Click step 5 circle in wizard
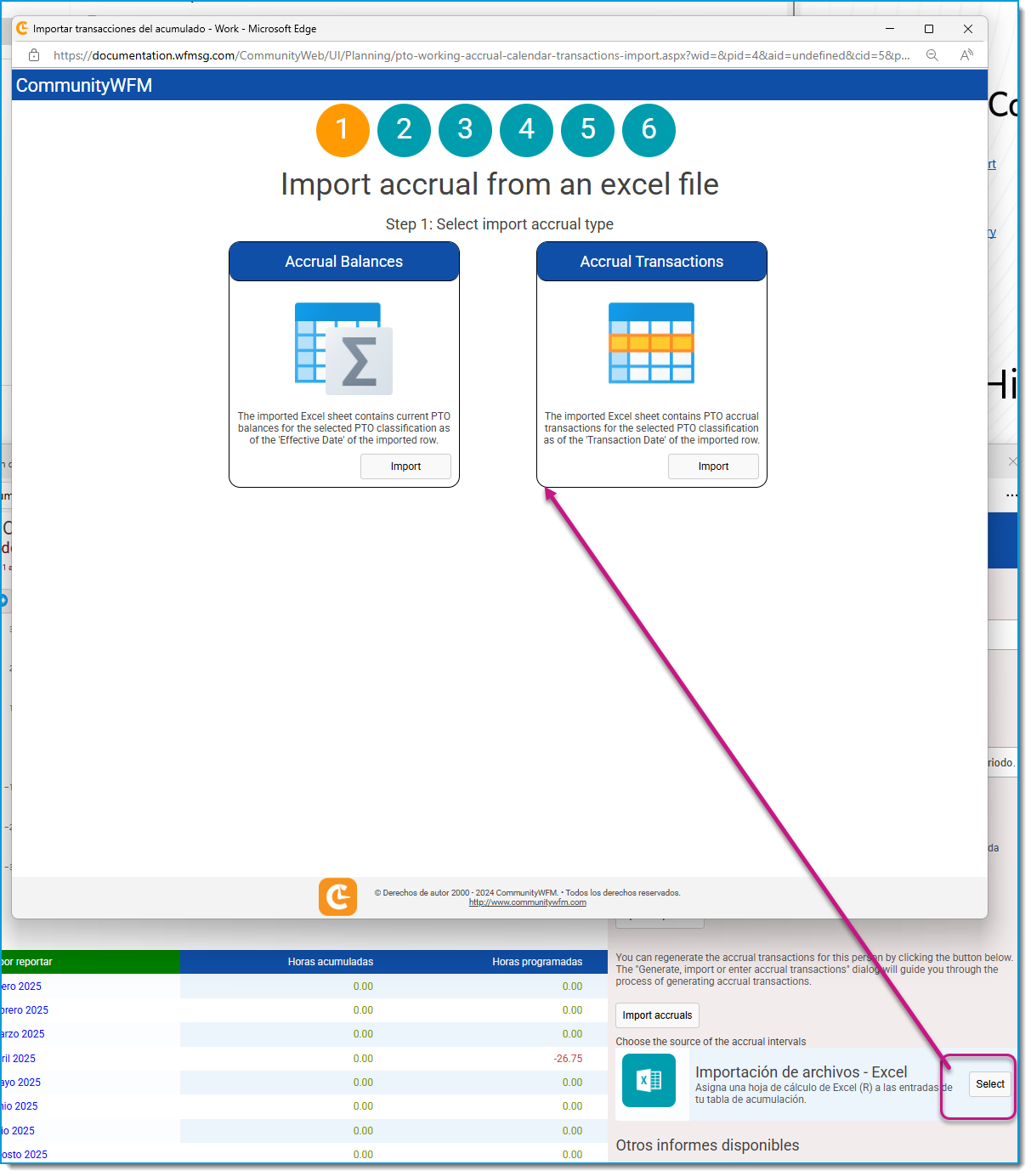This screenshot has height=1176, width=1031. point(587,130)
